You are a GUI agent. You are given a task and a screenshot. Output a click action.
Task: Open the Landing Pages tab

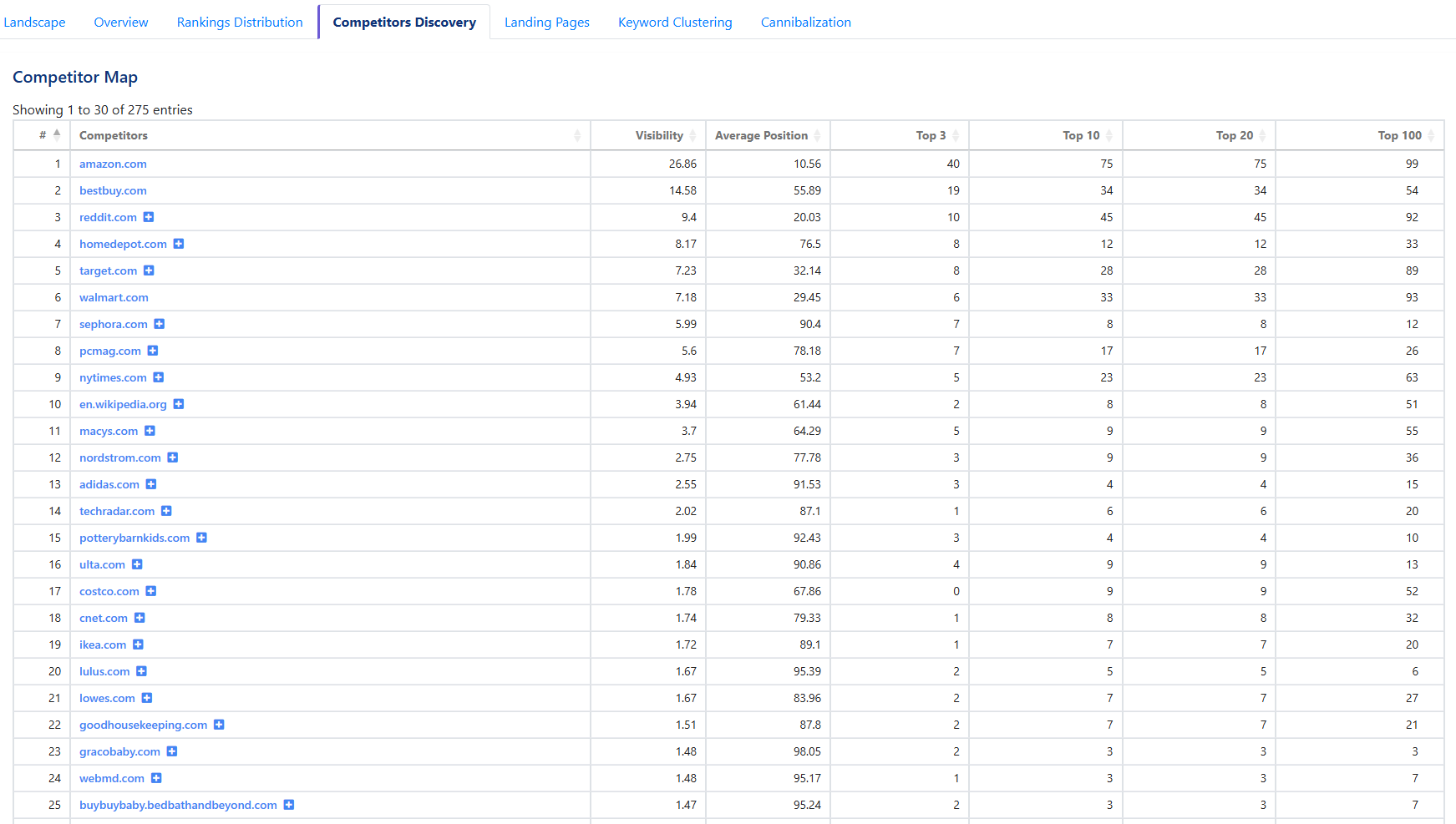pos(547,23)
